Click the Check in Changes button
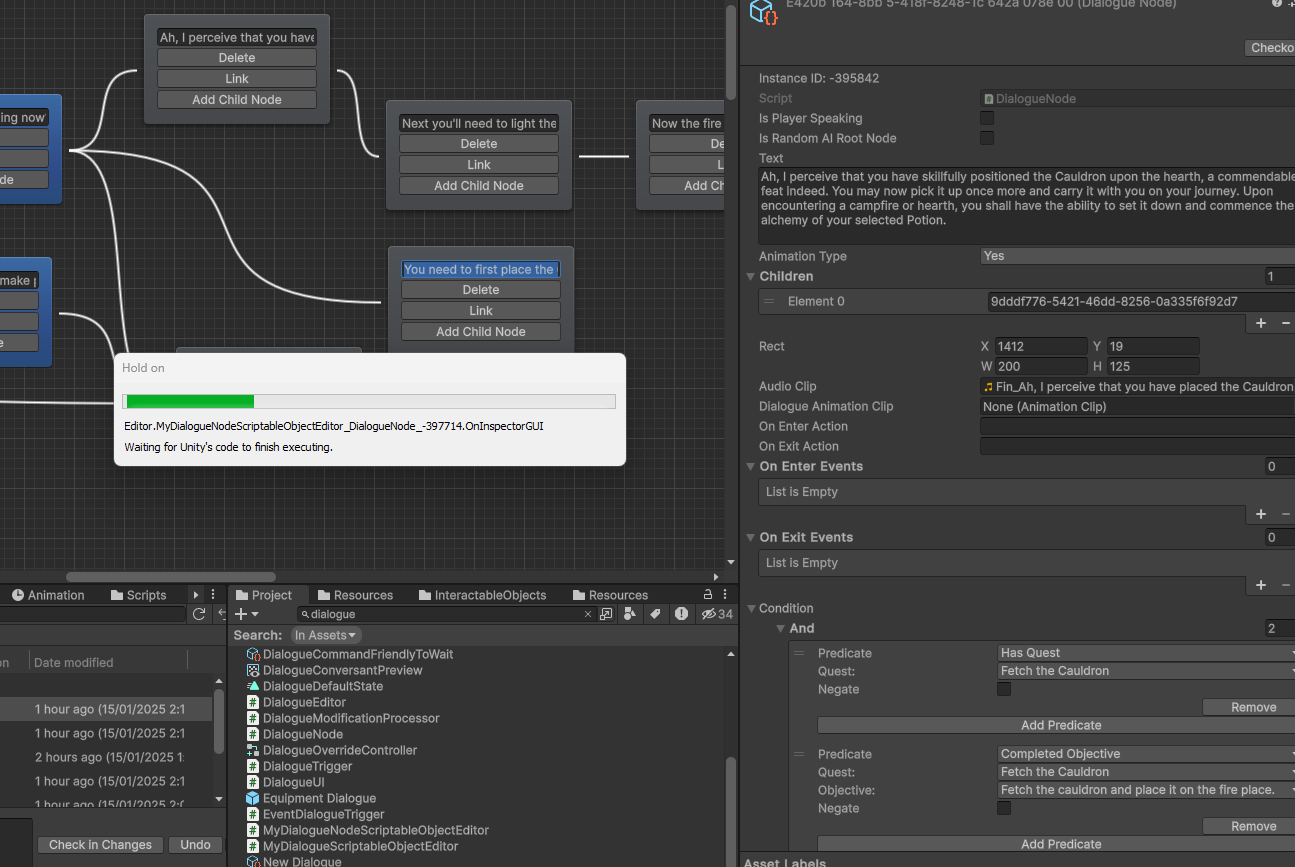This screenshot has height=867, width=1295. (x=101, y=845)
